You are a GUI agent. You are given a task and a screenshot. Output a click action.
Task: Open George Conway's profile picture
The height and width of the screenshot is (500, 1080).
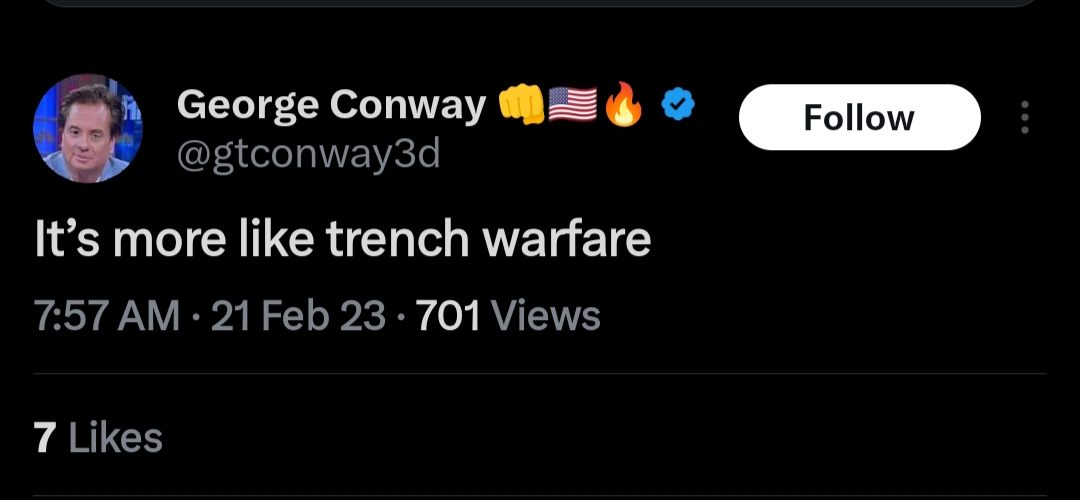88,128
